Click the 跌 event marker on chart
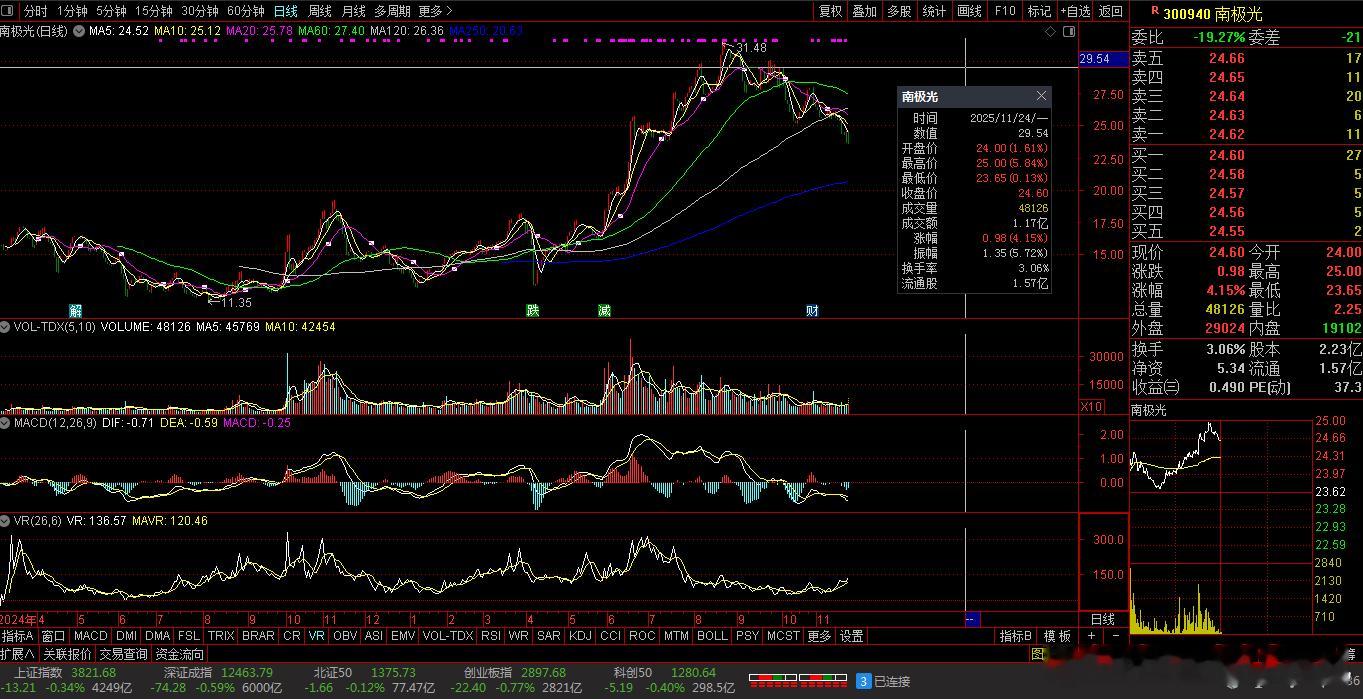1363x699 pixels. pos(533,310)
